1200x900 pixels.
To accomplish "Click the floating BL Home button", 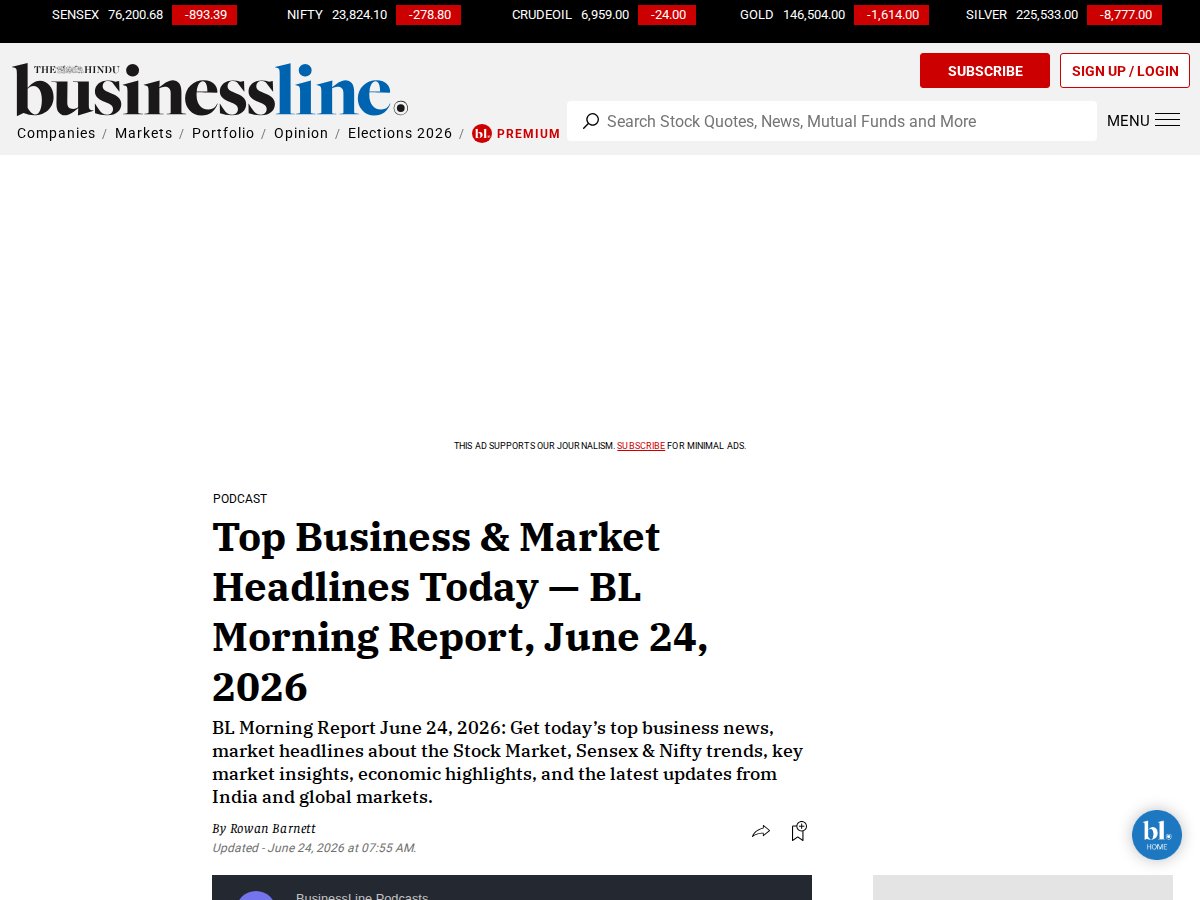I will (x=1157, y=835).
